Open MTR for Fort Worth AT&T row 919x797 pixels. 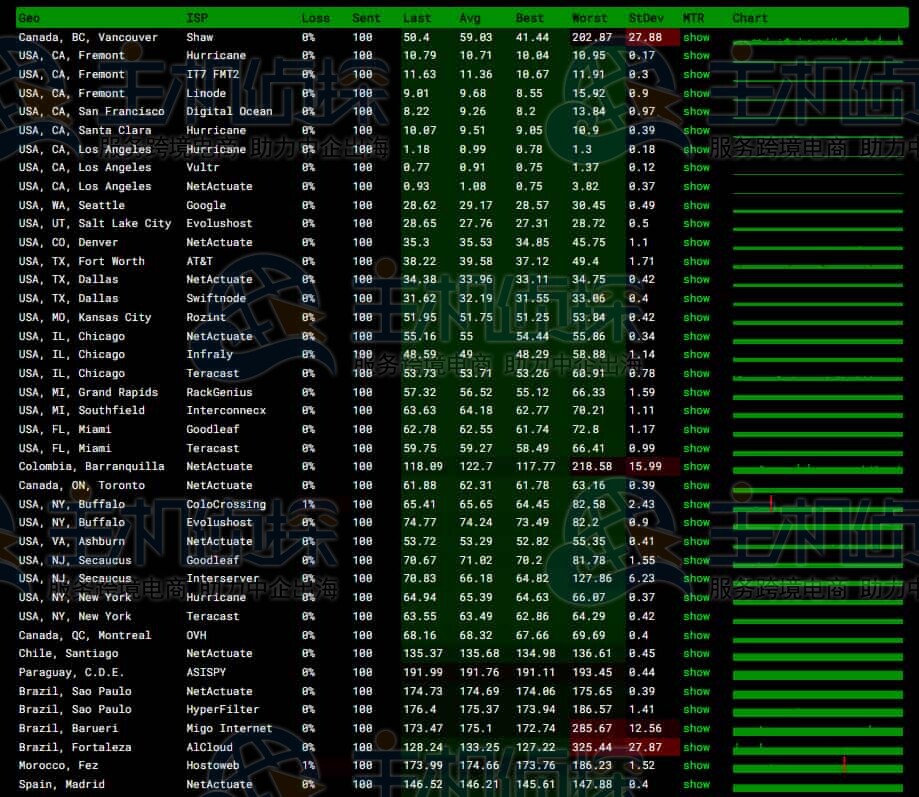click(696, 261)
